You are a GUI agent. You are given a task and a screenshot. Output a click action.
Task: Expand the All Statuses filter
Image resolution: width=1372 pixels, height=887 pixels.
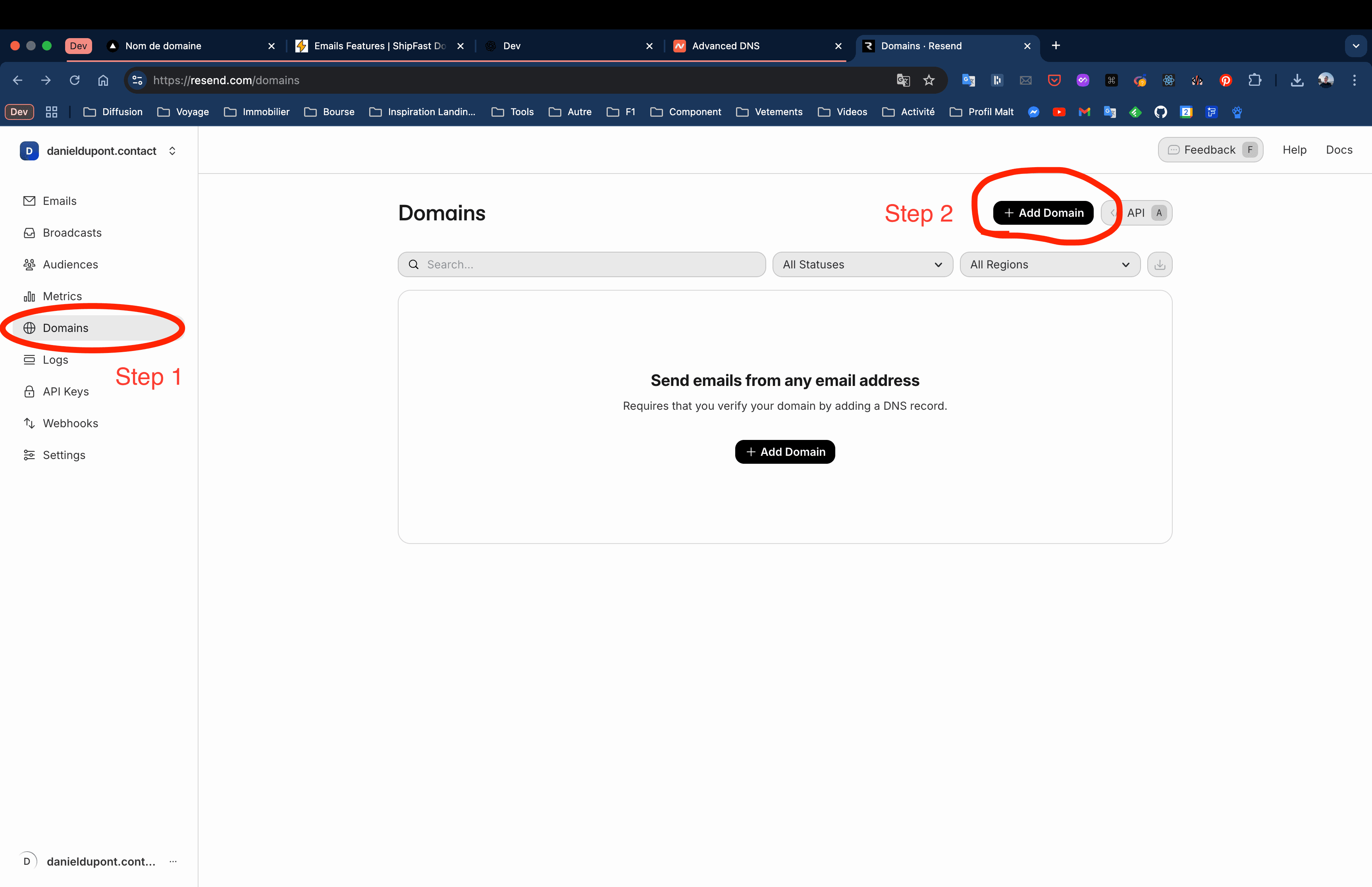(861, 264)
